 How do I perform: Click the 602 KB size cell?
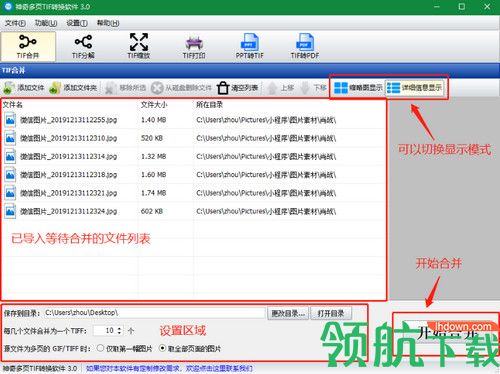[152, 211]
